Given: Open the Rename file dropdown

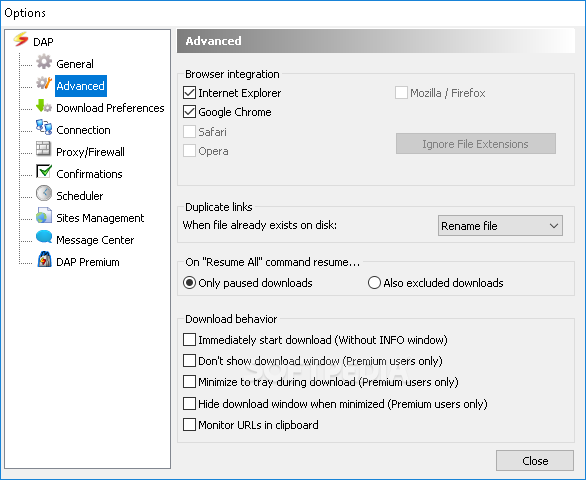Looking at the screenshot, I should pyautogui.click(x=500, y=225).
